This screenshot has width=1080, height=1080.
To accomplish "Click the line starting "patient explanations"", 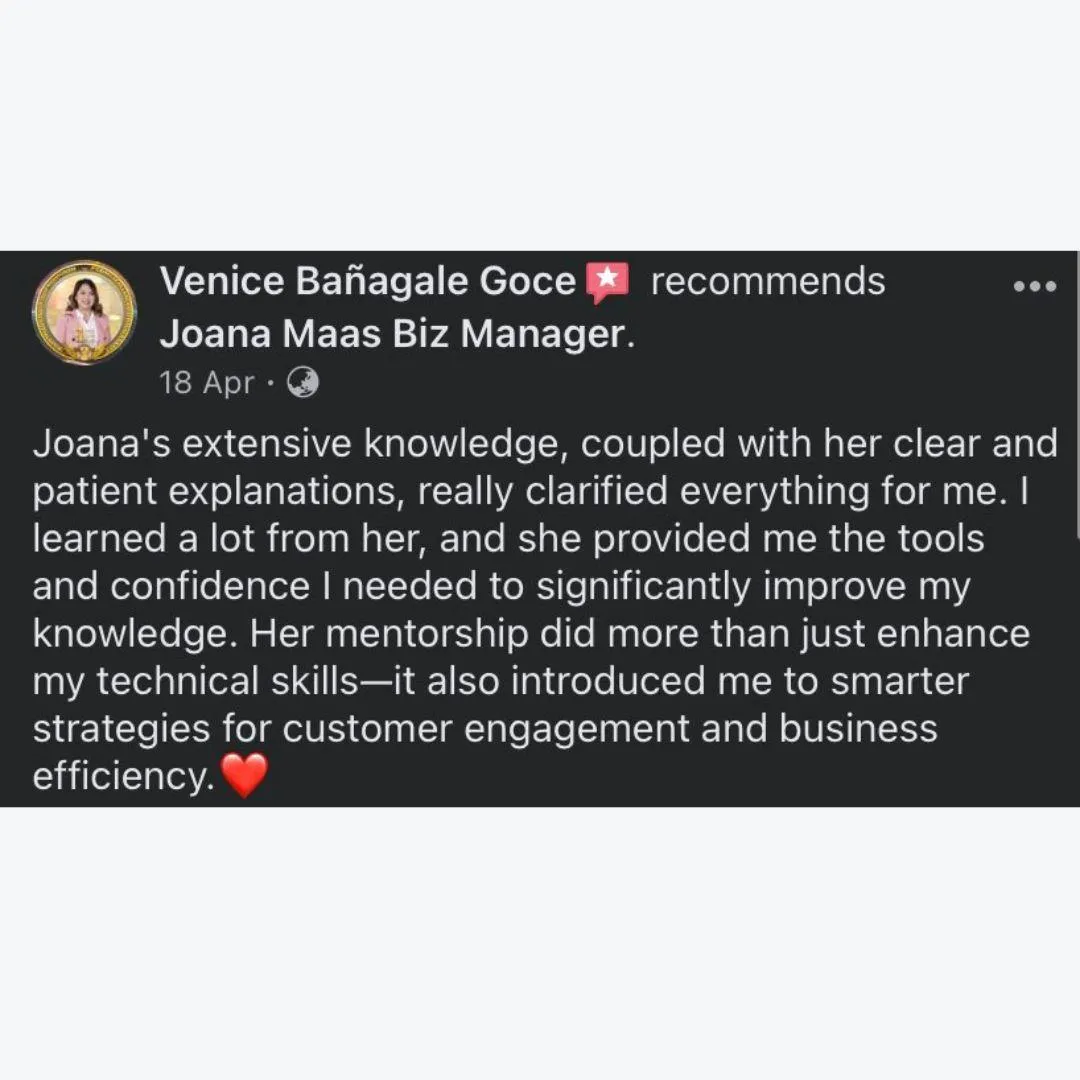I will (530, 492).
